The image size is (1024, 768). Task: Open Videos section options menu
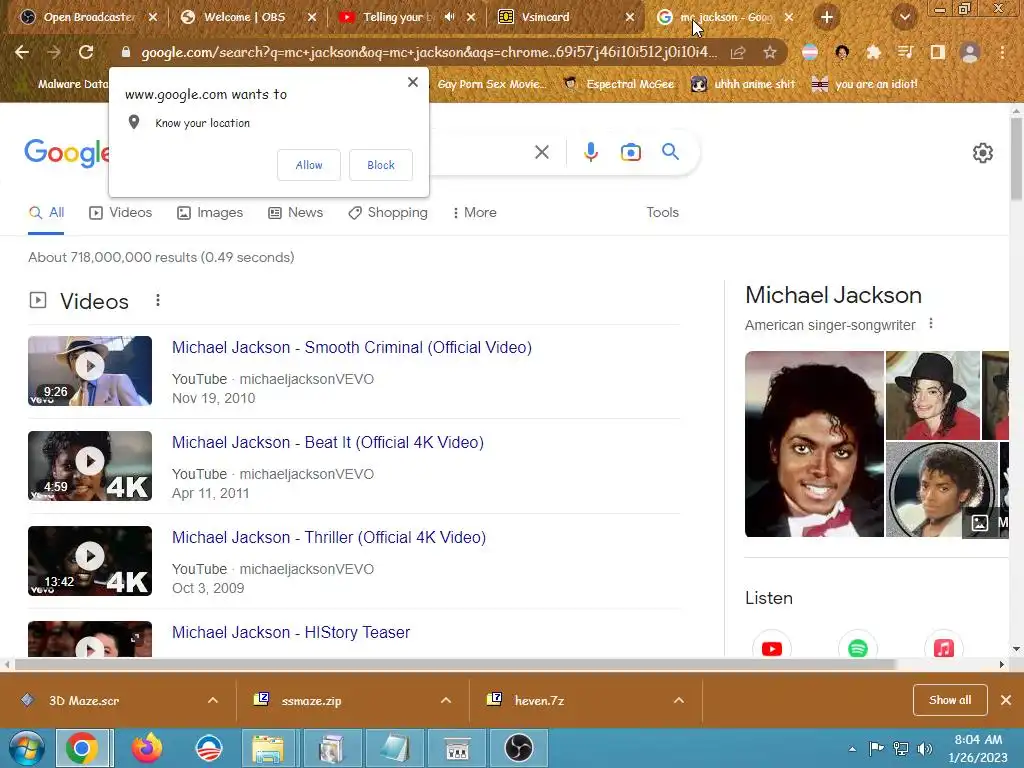coord(157,300)
